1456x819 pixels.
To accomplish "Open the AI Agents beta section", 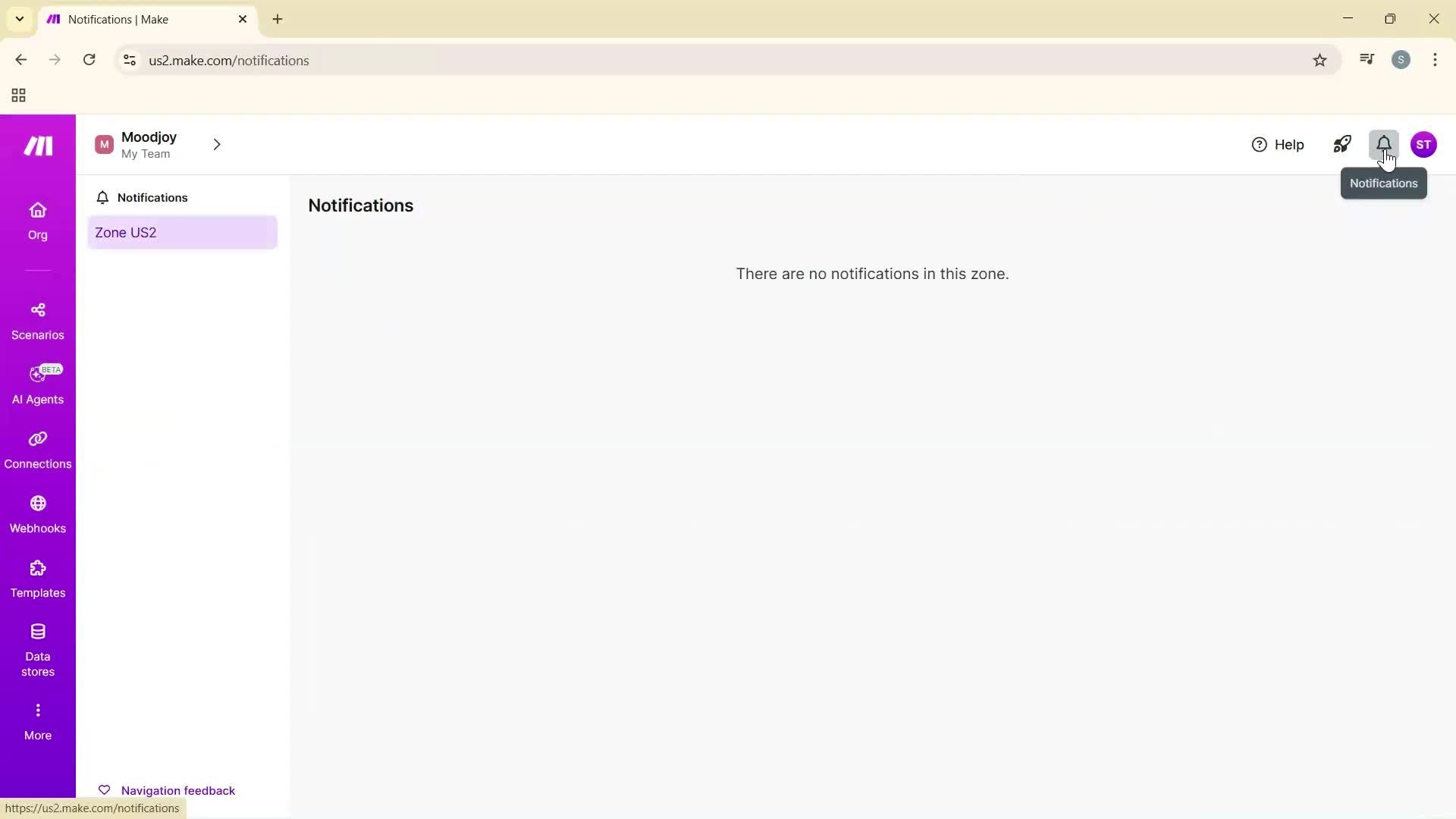I will (37, 384).
